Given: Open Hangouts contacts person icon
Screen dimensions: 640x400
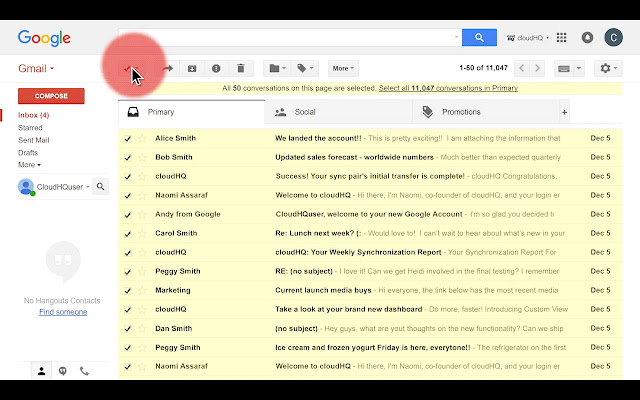Looking at the screenshot, I should (x=42, y=371).
